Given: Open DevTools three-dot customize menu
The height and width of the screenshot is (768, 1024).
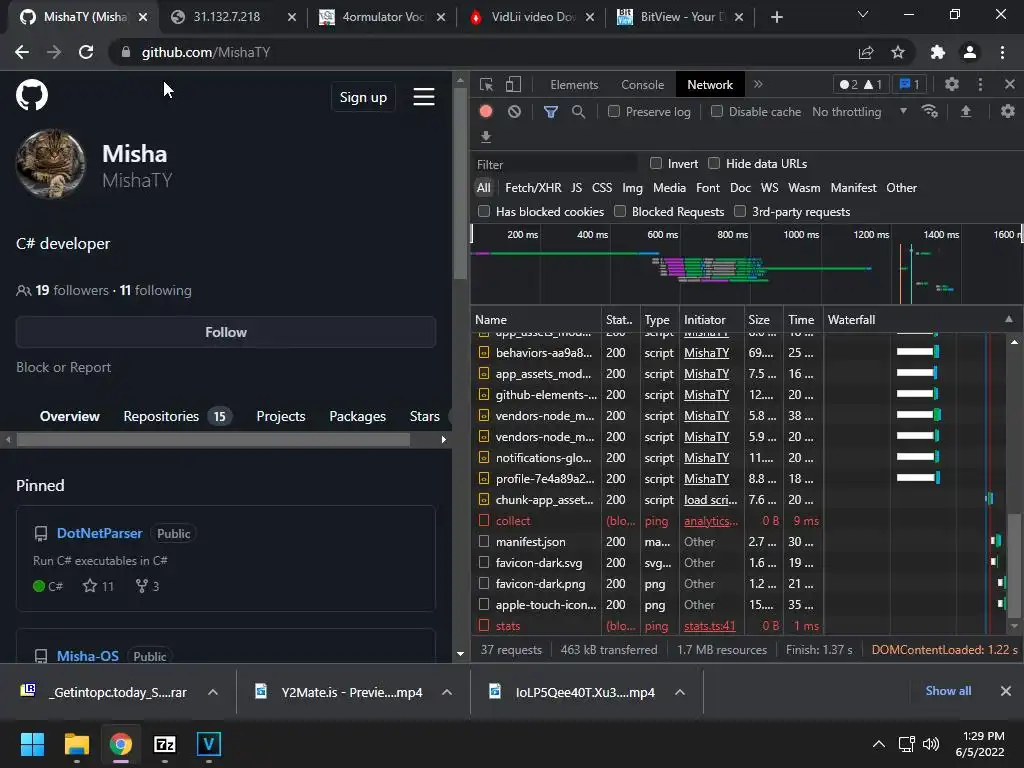Looking at the screenshot, I should [x=980, y=84].
